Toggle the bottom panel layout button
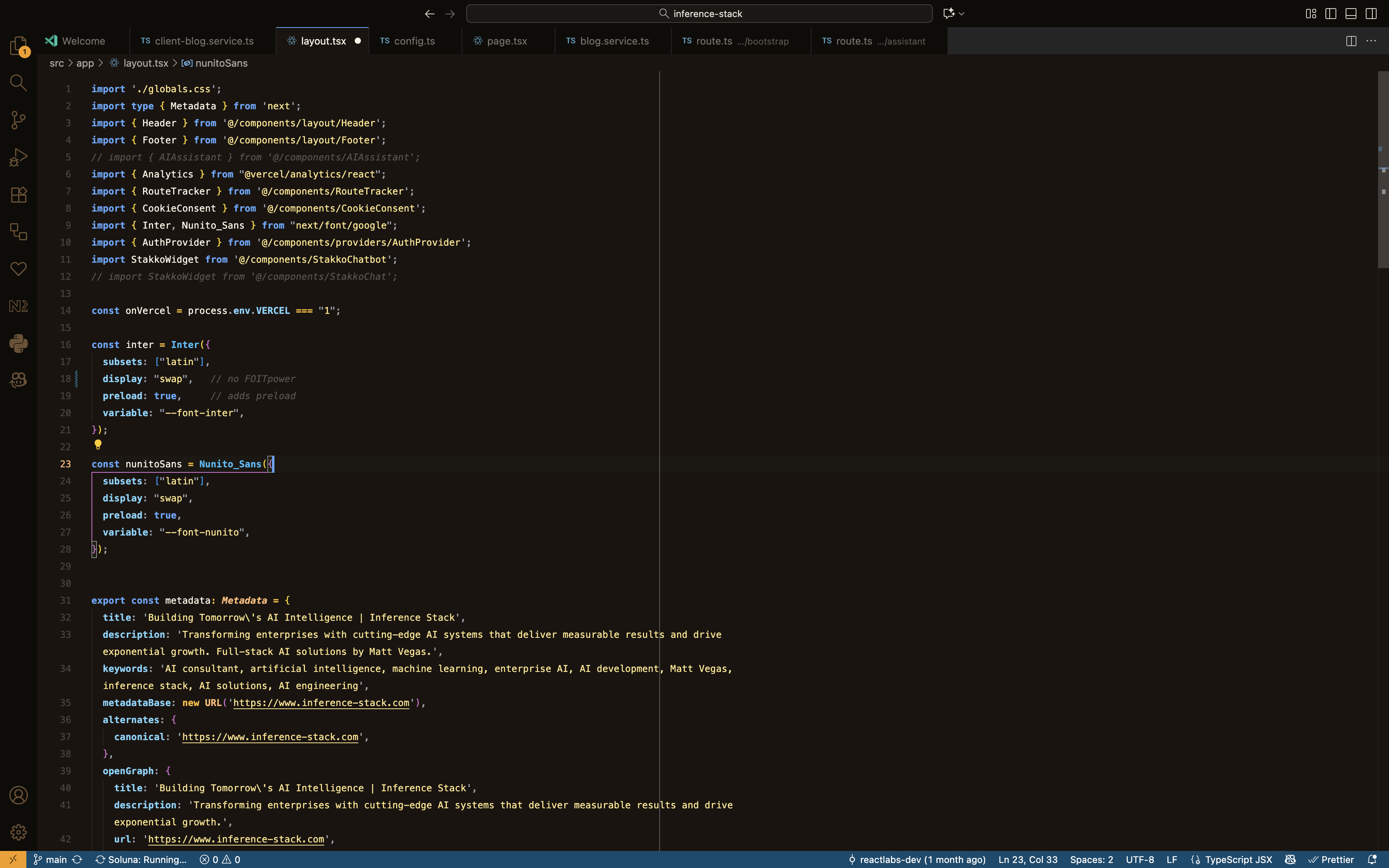Viewport: 1389px width, 868px height. click(x=1351, y=13)
